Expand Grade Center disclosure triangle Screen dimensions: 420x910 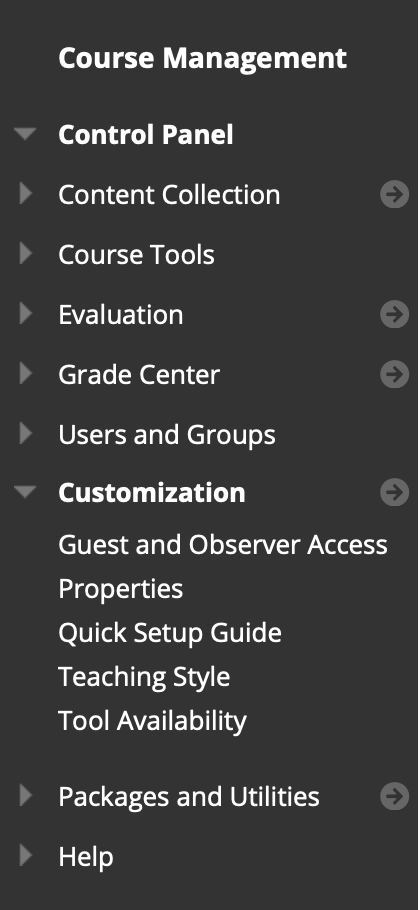click(26, 373)
